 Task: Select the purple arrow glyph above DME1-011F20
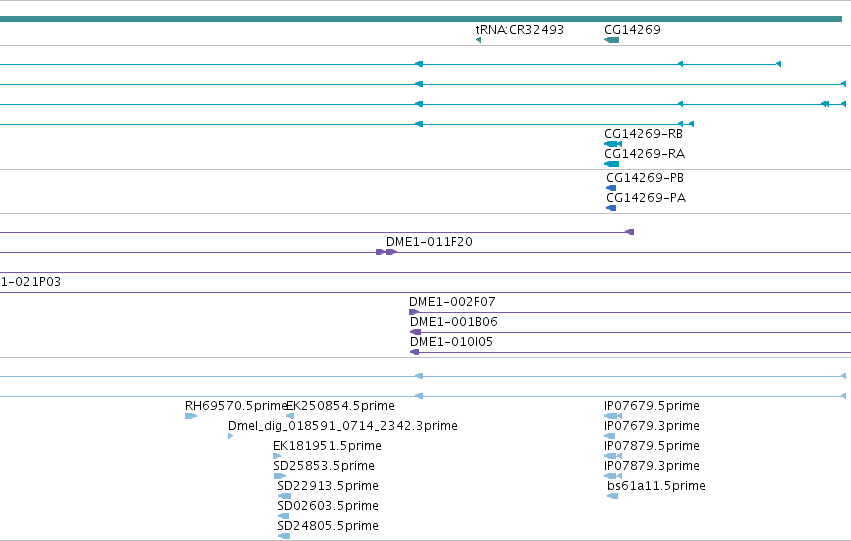[630, 232]
